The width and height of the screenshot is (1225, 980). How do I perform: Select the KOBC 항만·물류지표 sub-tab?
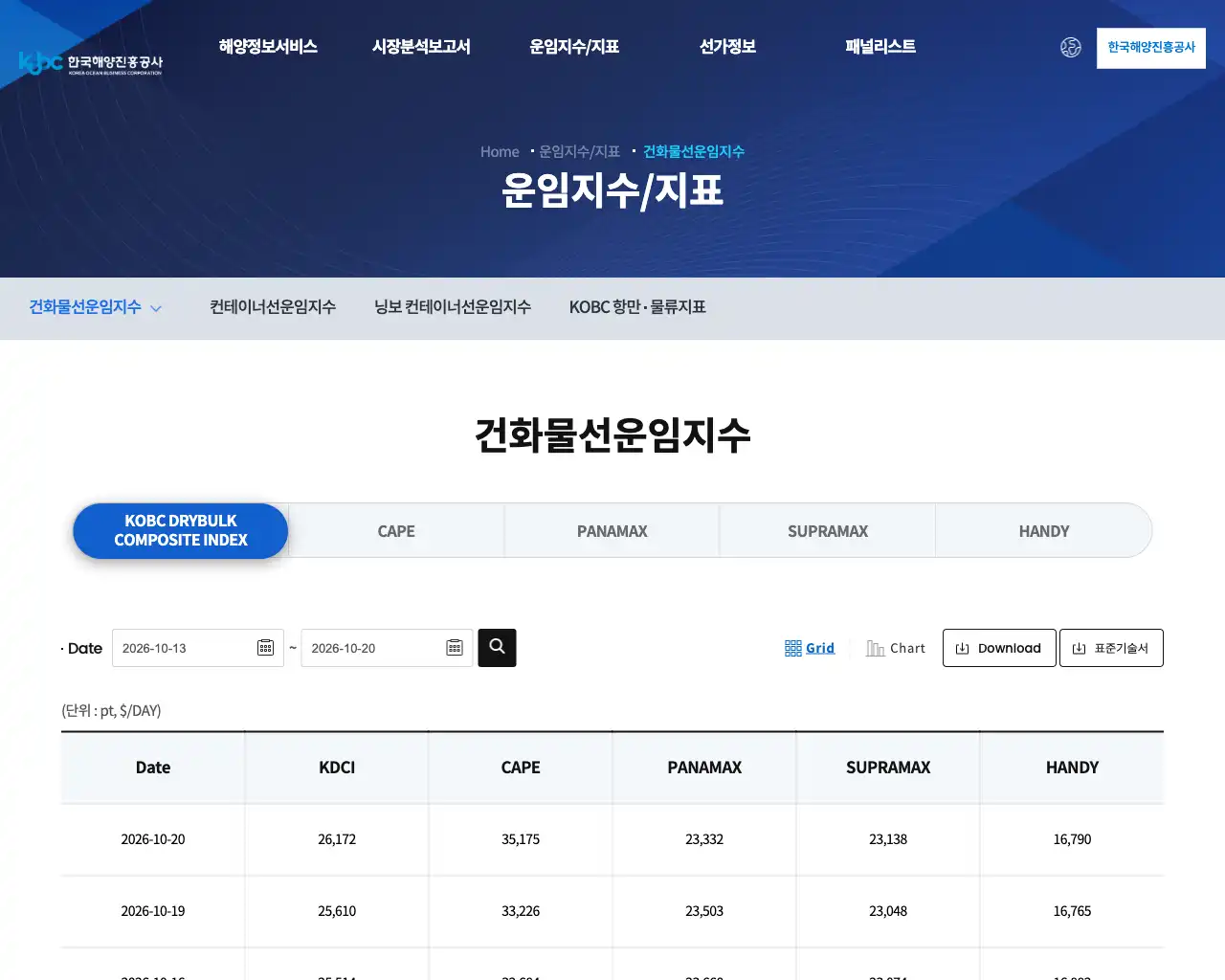pos(637,307)
